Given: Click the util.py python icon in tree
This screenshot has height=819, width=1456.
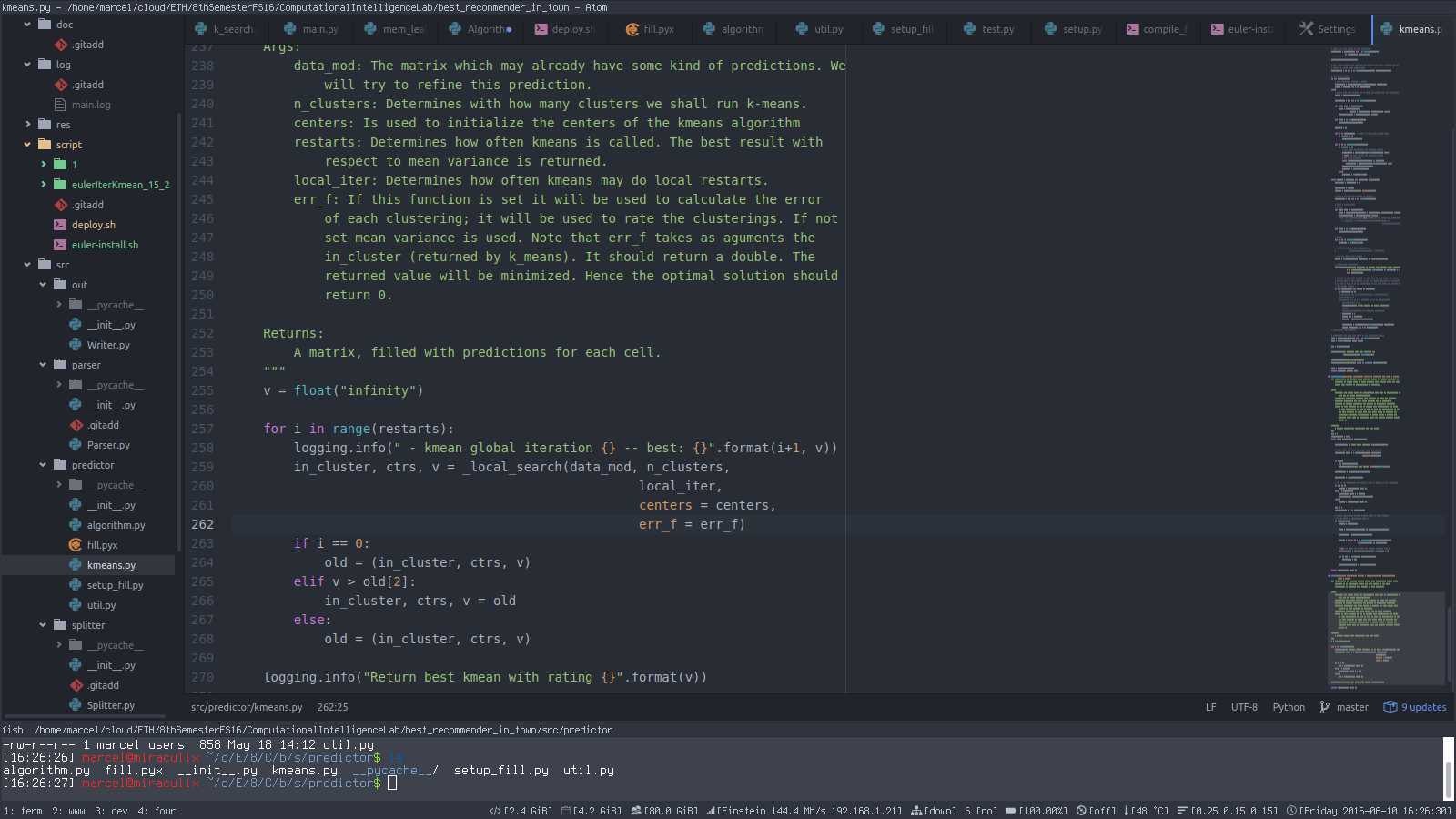Looking at the screenshot, I should (x=76, y=605).
